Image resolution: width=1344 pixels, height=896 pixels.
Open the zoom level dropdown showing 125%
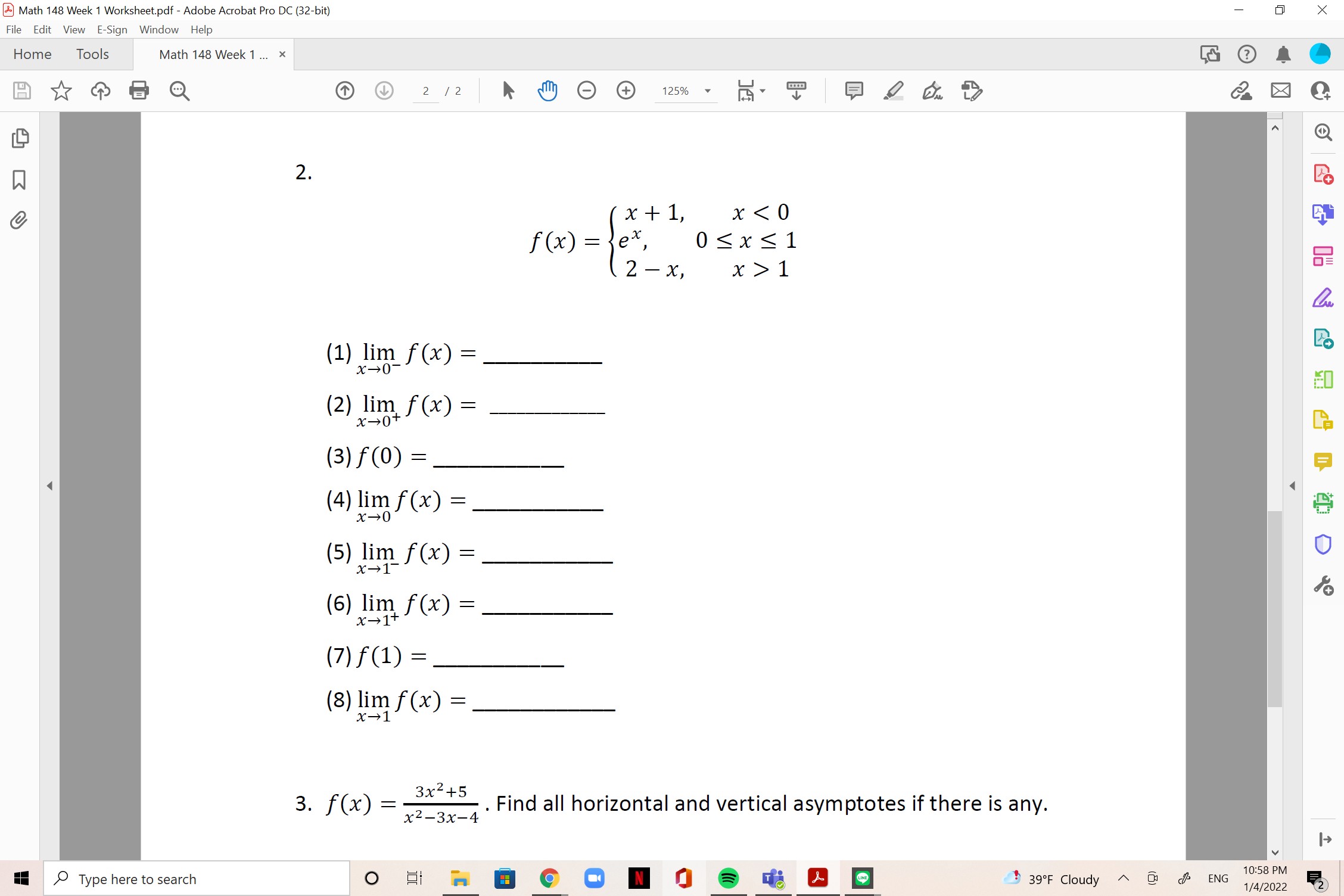[x=686, y=91]
